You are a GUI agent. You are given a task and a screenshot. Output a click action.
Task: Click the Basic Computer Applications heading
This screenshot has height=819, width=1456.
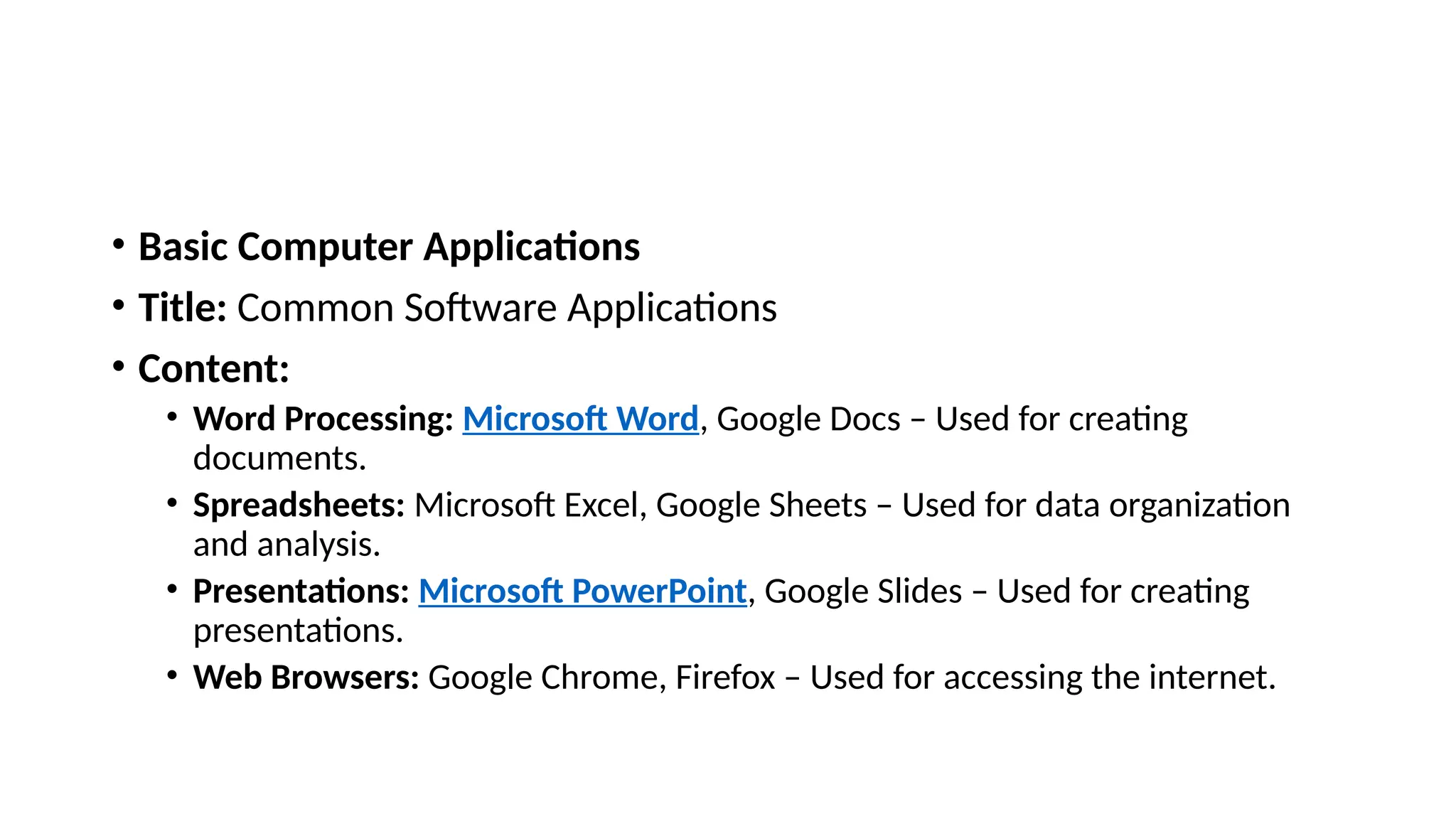click(x=389, y=247)
